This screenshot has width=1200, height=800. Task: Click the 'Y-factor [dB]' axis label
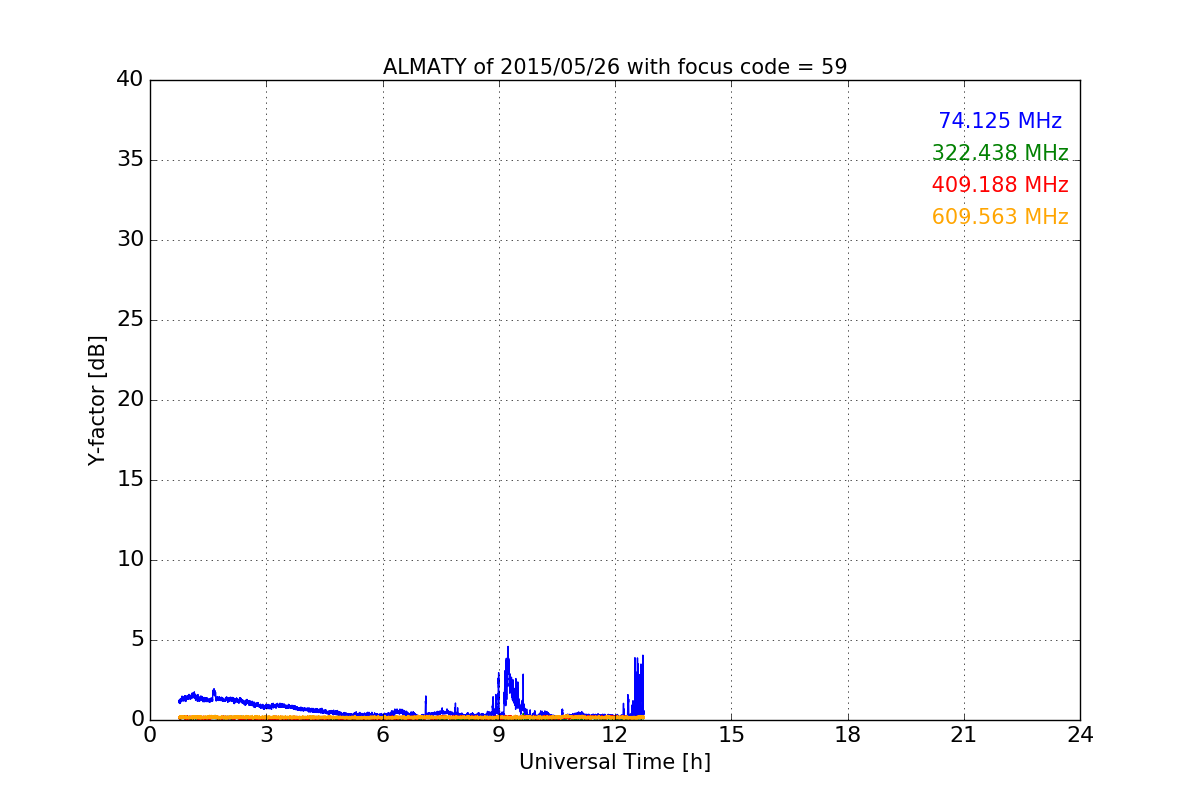(96, 400)
